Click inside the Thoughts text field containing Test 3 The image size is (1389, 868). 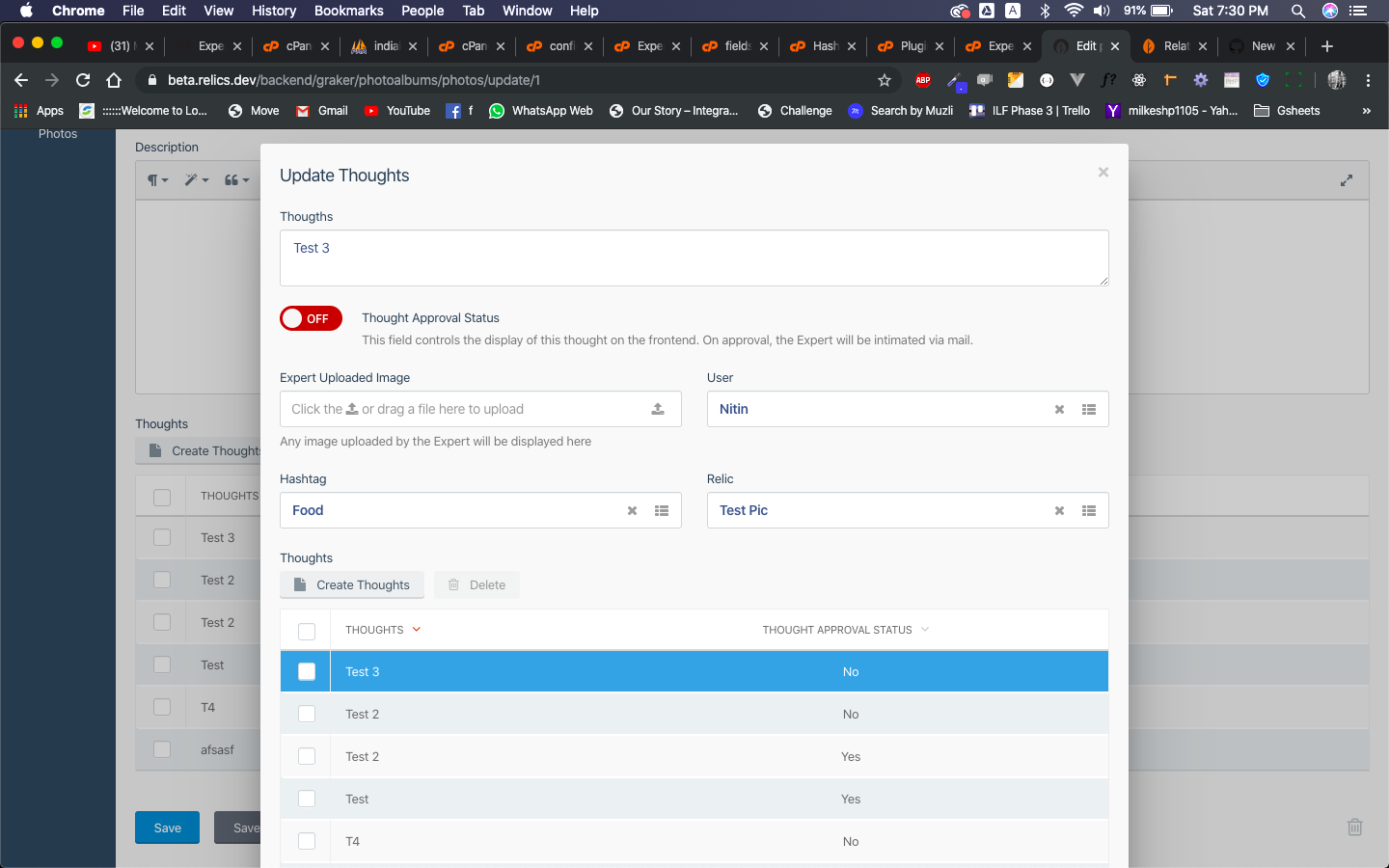pos(694,258)
